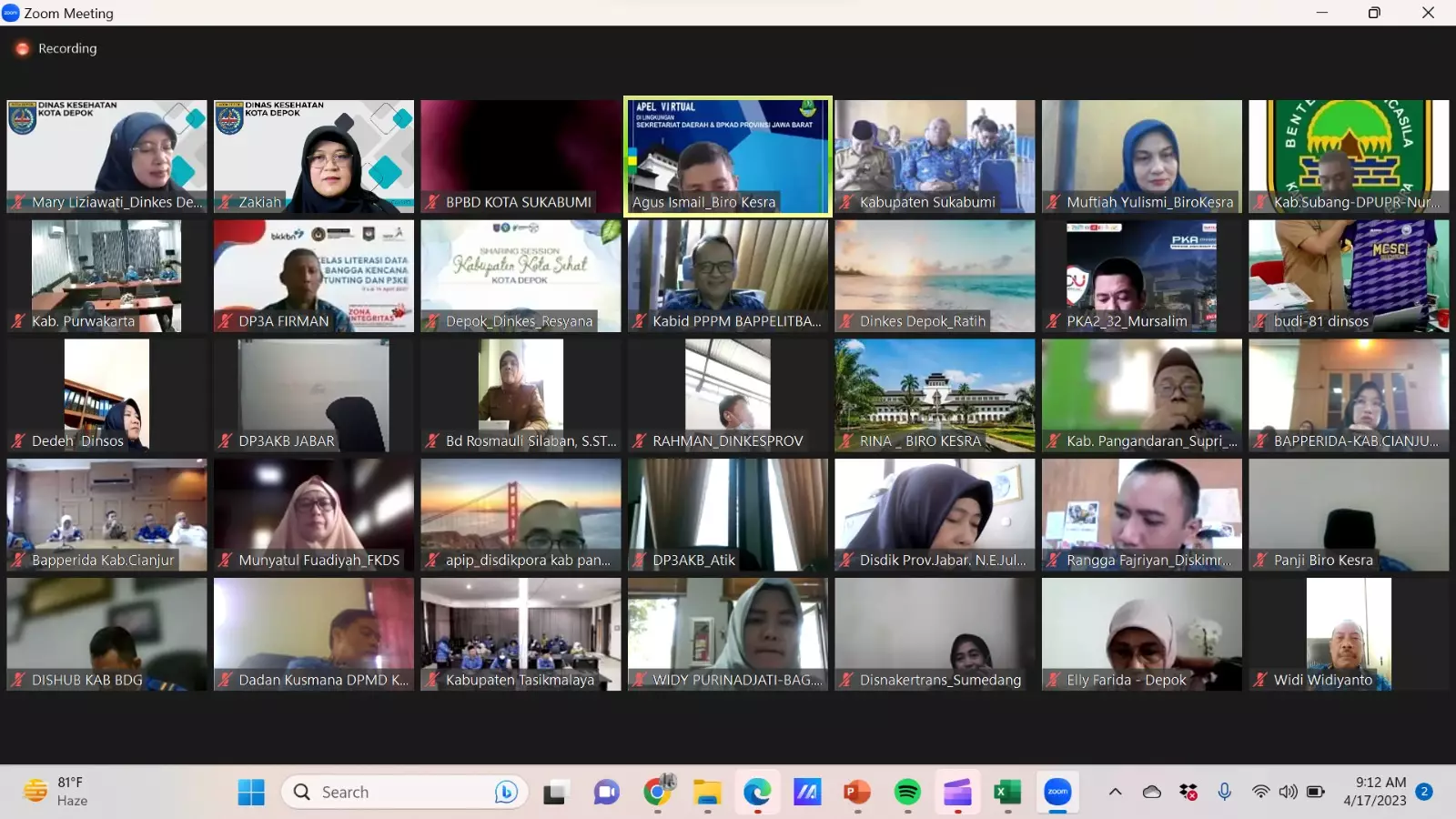1456x819 pixels.
Task: Click the notification count badge
Action: 1425,792
